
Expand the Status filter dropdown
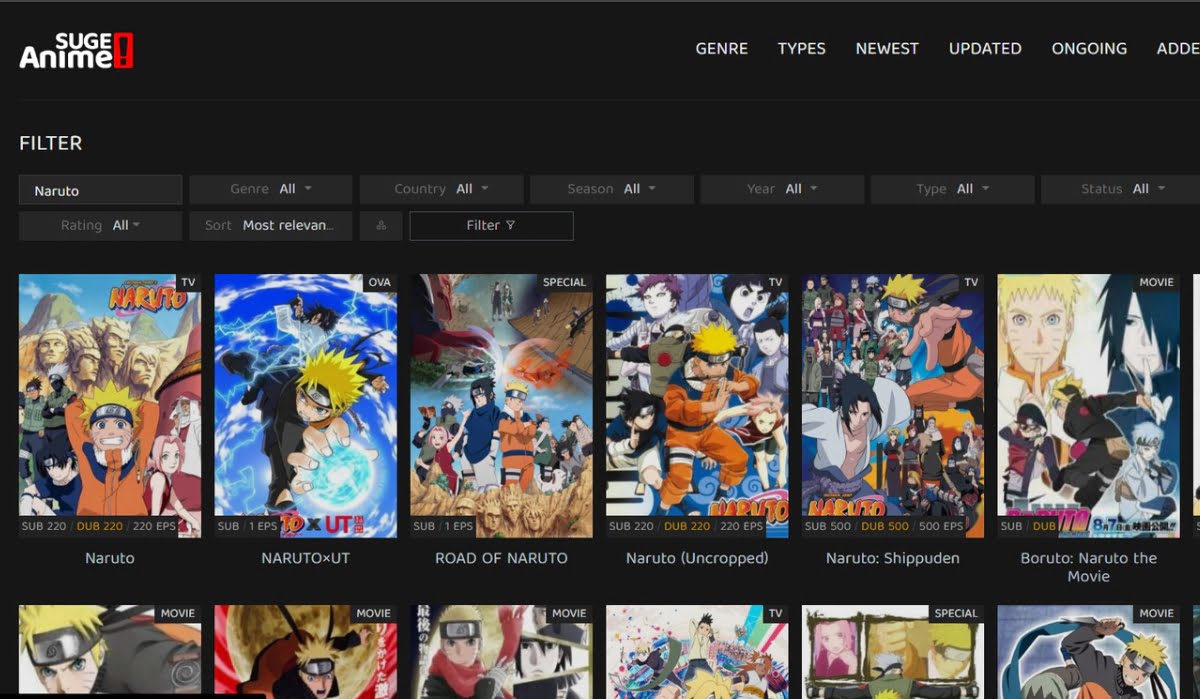(x=1120, y=189)
